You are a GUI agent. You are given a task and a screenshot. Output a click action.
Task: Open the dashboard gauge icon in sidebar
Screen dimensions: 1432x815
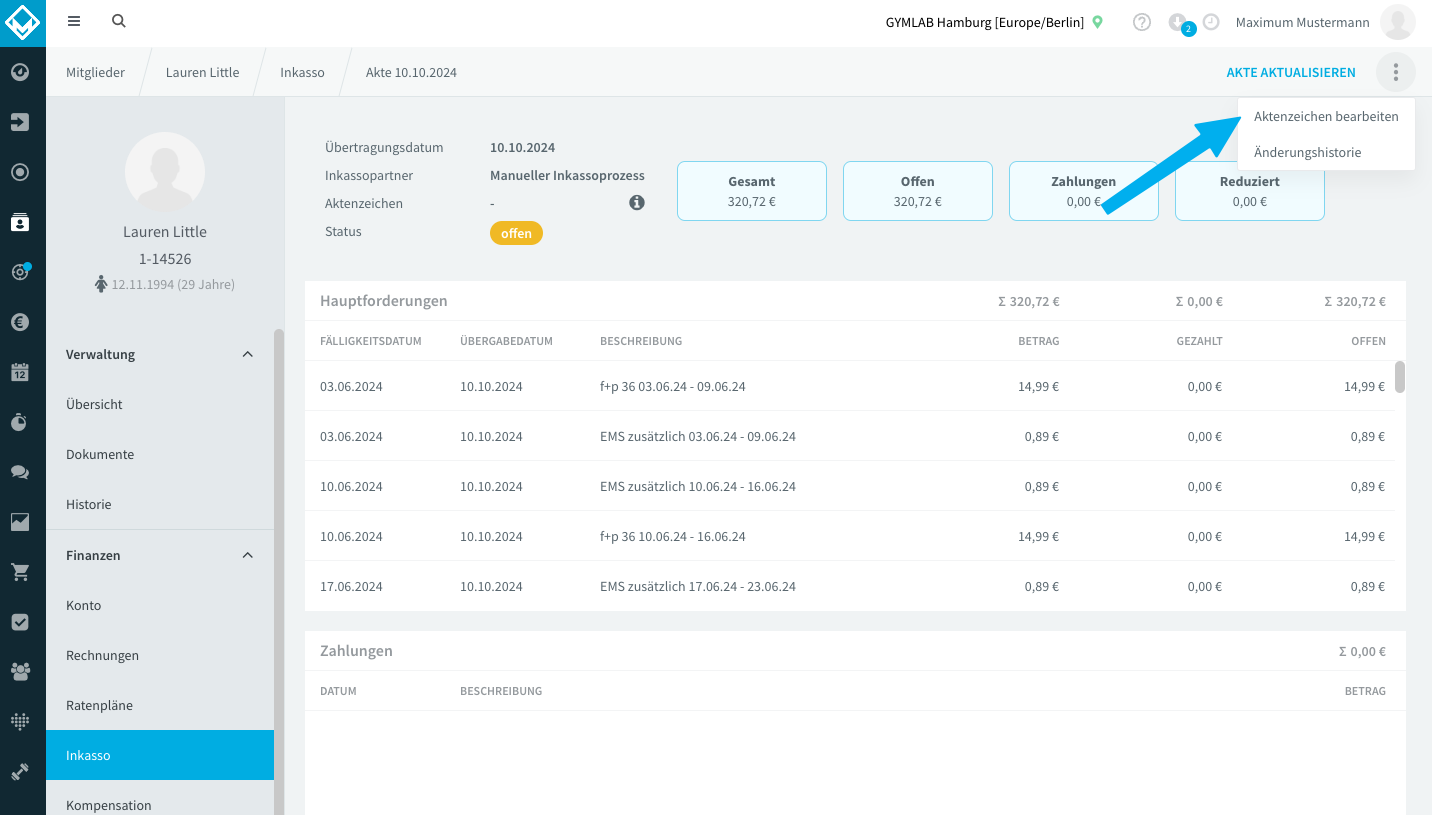point(20,72)
